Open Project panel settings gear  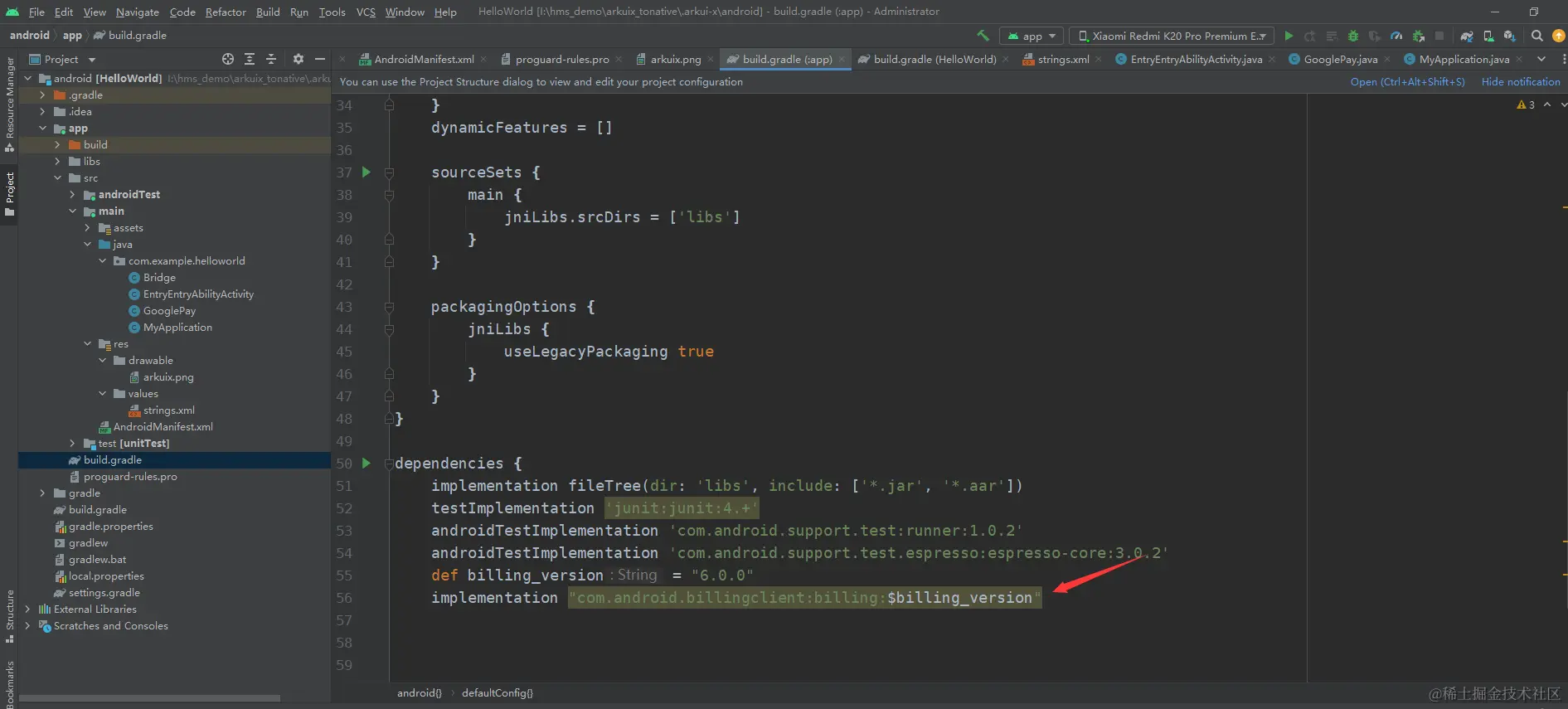[299, 59]
